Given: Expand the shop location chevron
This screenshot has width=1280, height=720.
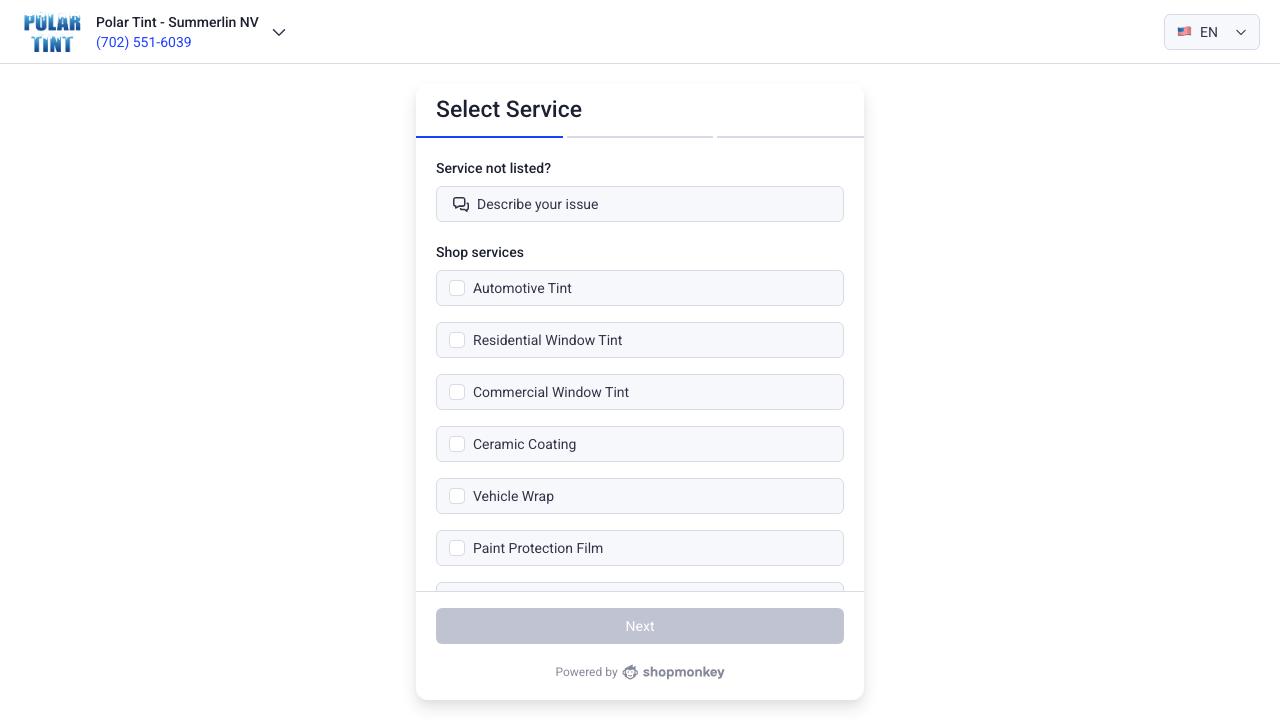Looking at the screenshot, I should pos(279,32).
